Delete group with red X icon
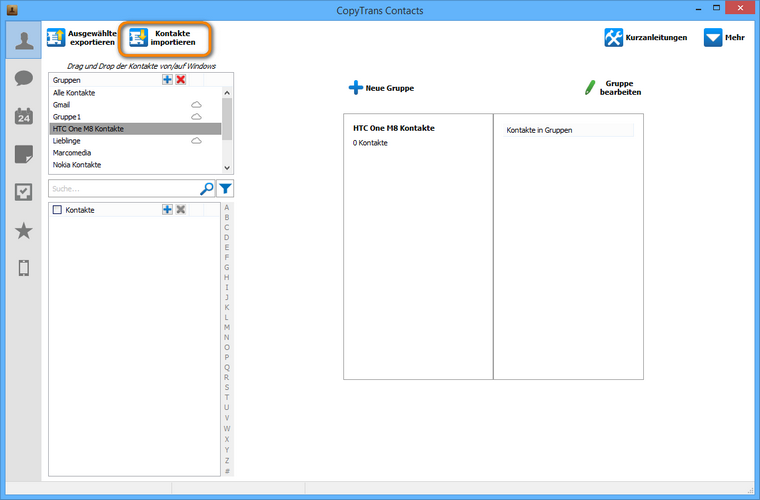Viewport: 760px width, 500px height. point(181,79)
